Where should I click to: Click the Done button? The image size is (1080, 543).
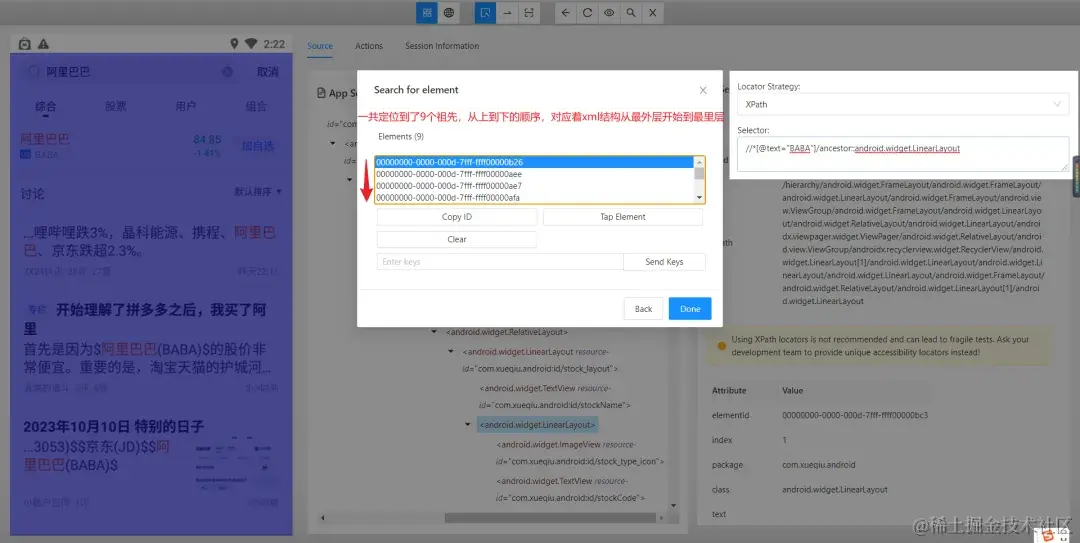(689, 309)
